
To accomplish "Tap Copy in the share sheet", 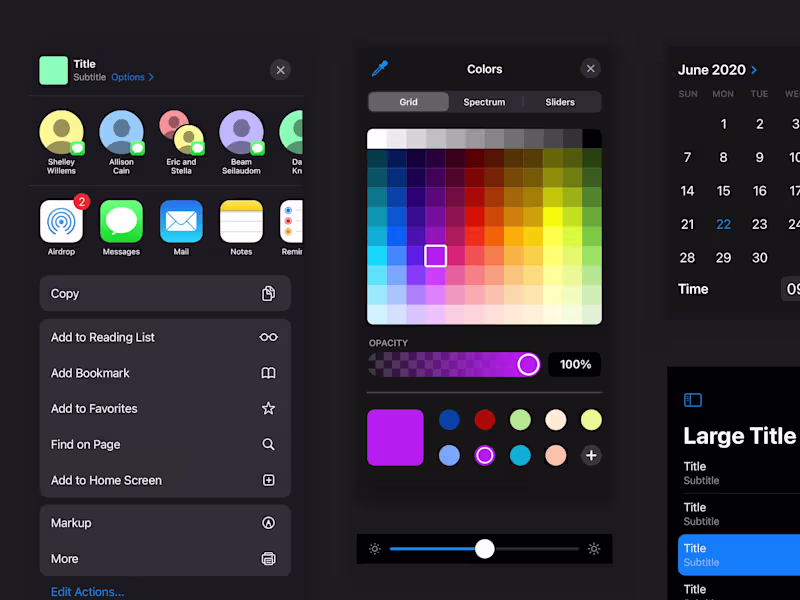I will (x=64, y=293).
